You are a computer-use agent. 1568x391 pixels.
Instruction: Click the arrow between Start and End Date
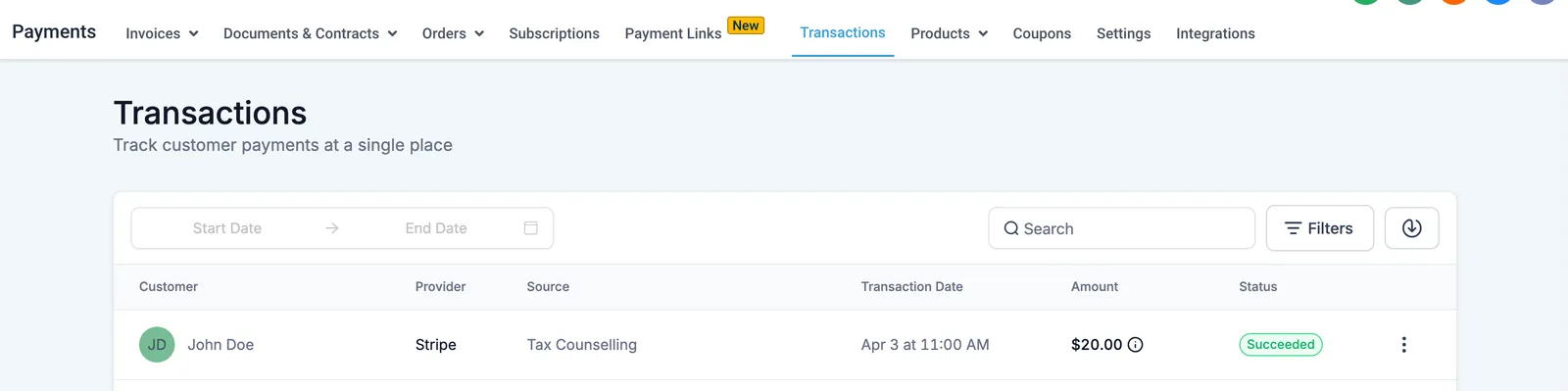[332, 228]
